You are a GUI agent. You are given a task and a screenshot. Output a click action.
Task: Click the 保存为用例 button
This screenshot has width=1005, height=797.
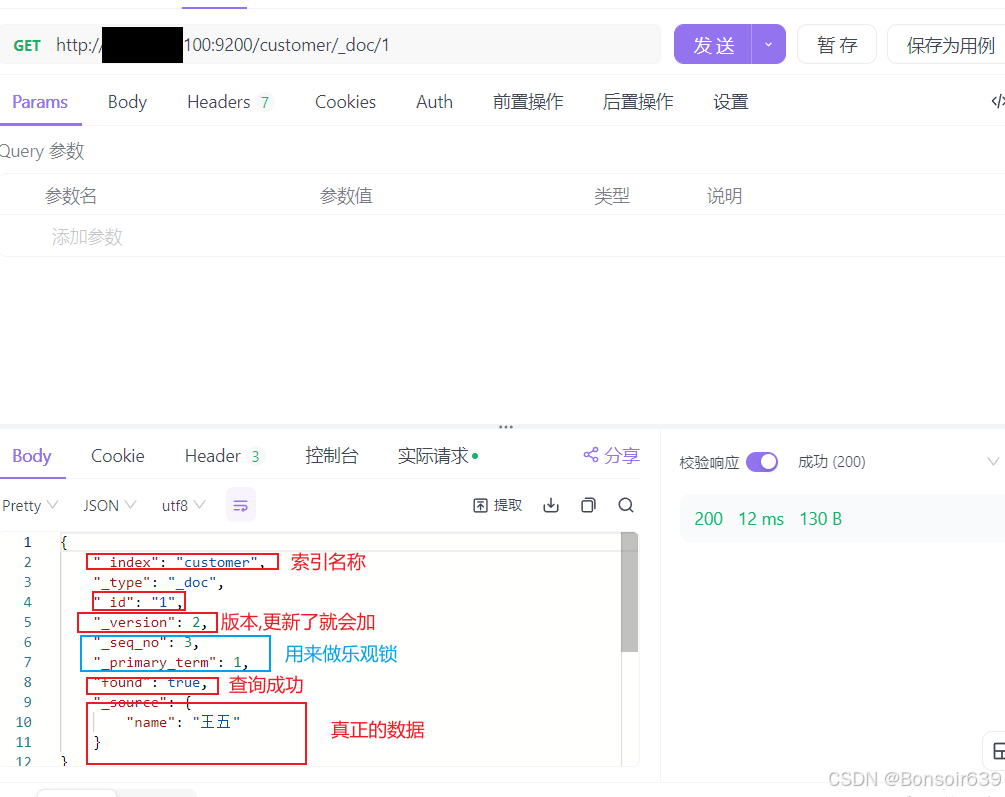(950, 45)
